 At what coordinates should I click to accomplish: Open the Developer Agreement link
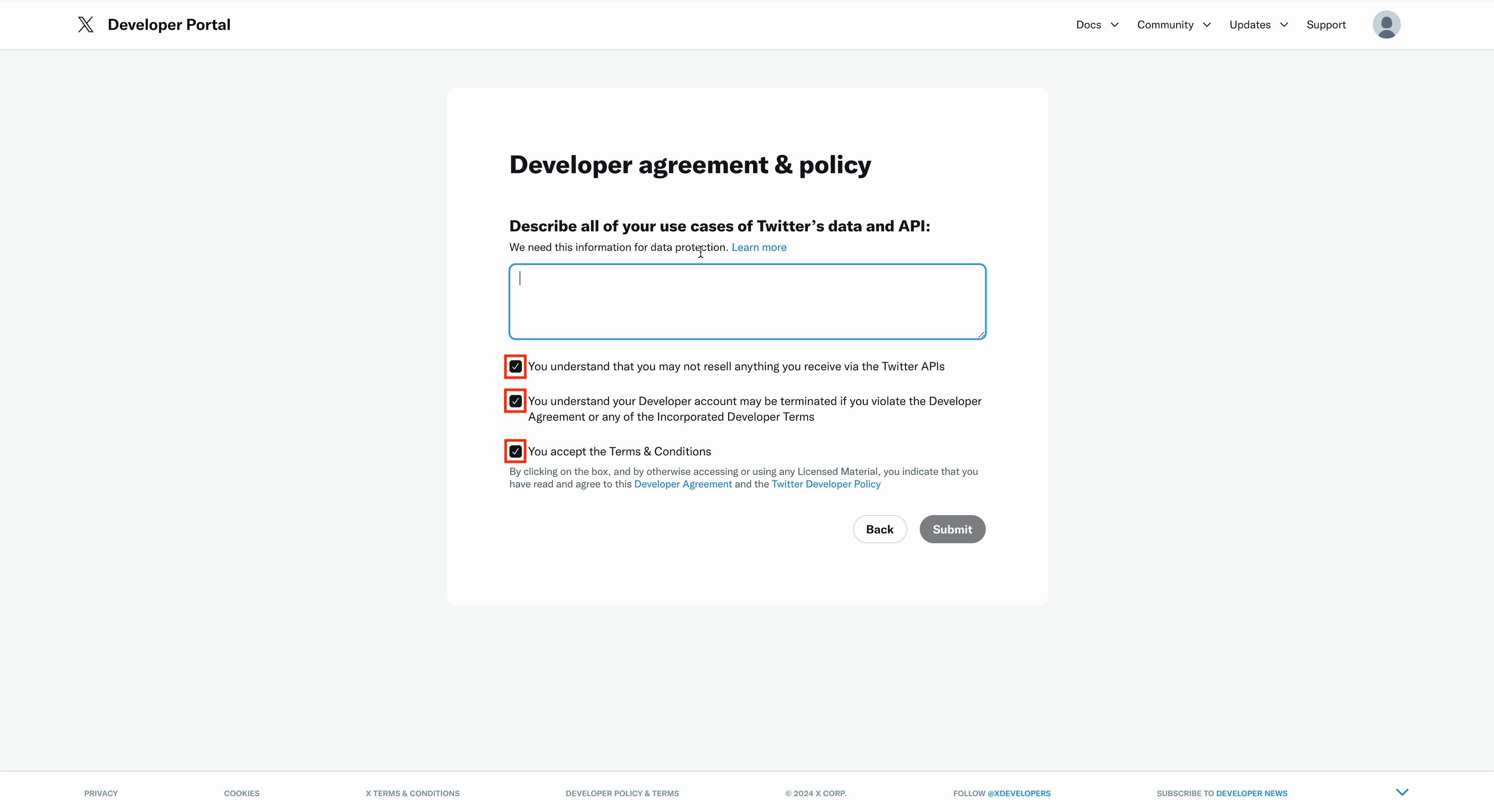[682, 484]
